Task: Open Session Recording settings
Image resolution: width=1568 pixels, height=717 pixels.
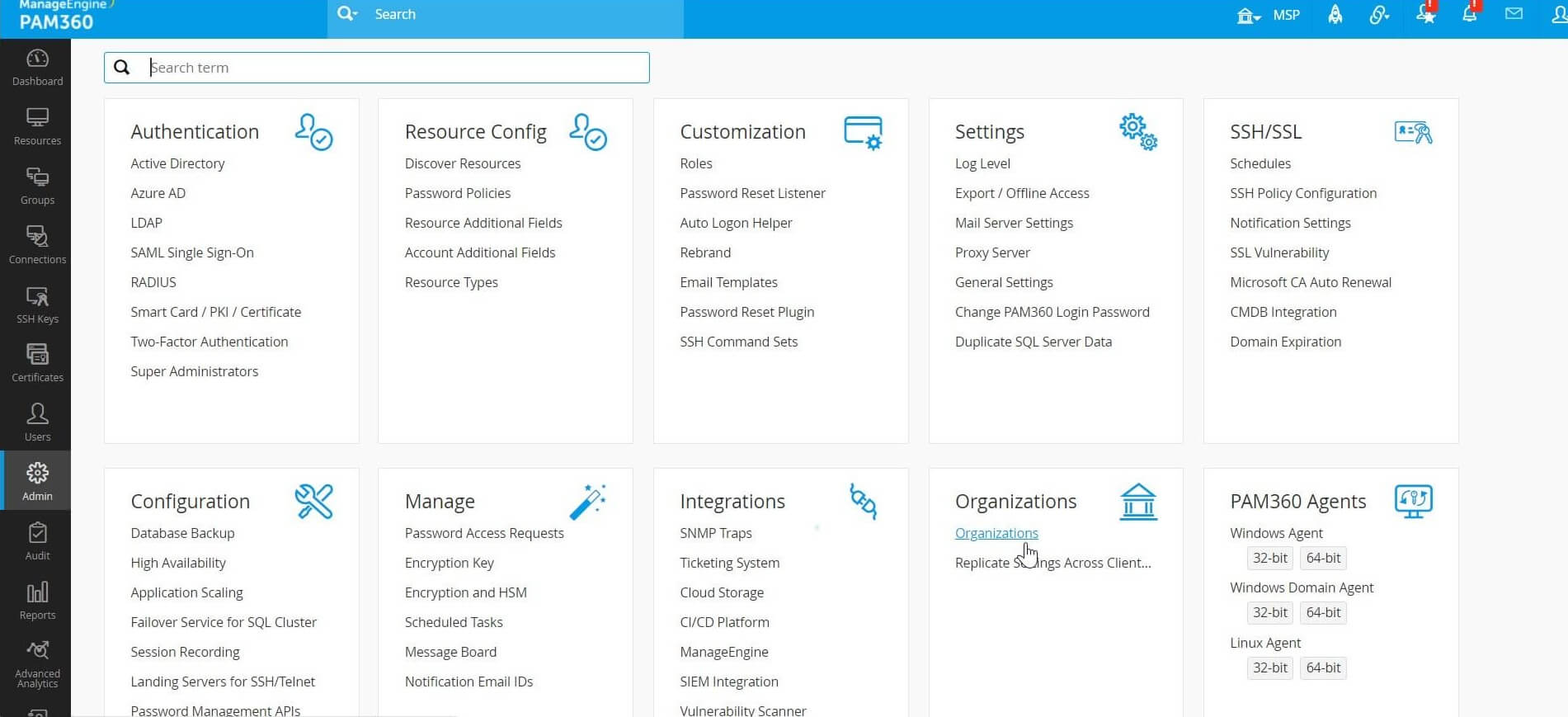Action: 185,652
